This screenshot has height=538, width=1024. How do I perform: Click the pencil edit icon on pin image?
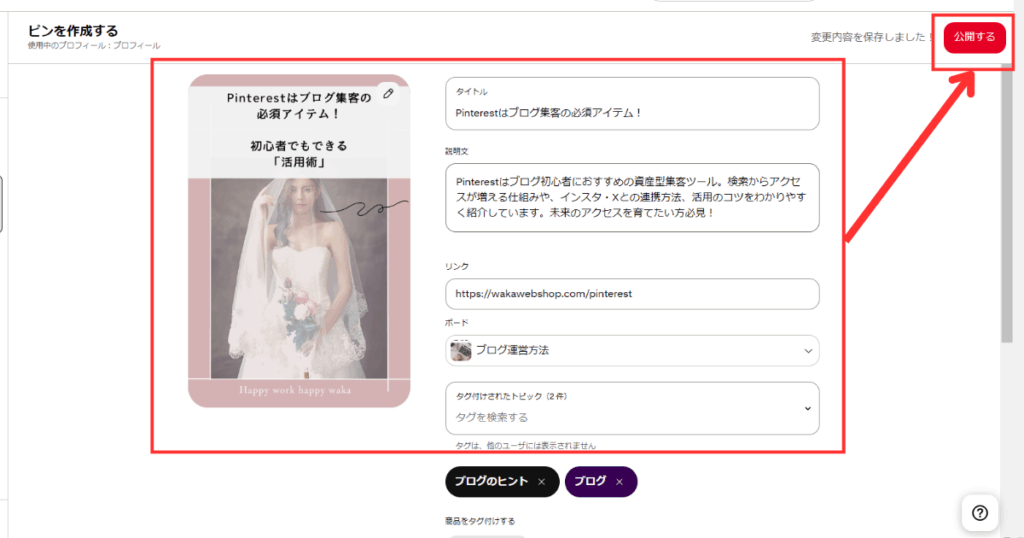point(388,94)
